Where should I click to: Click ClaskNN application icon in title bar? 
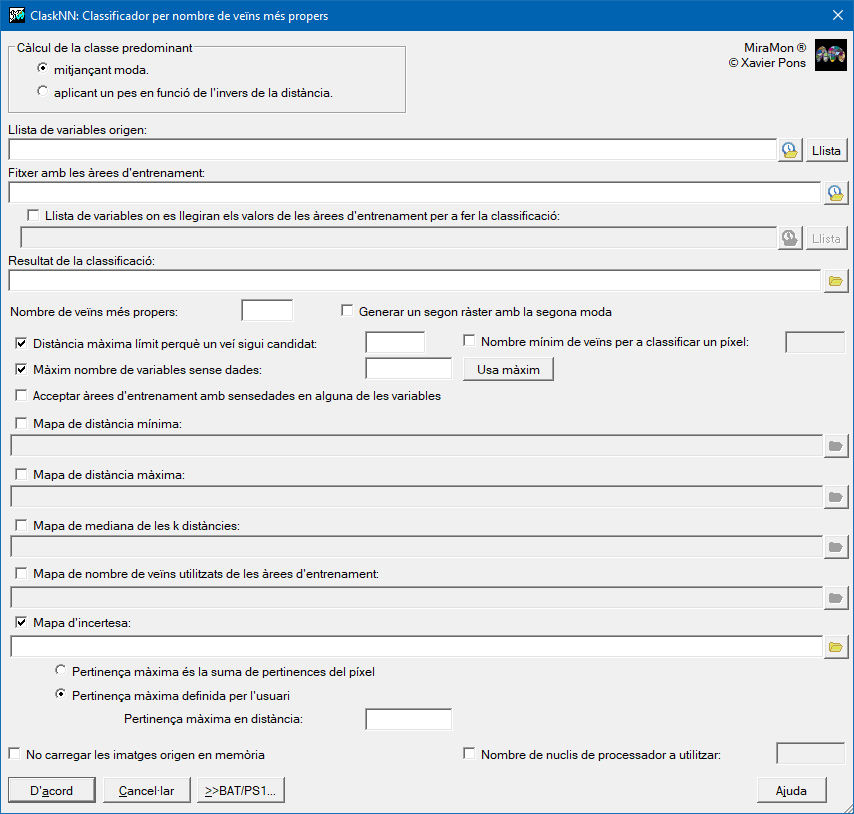click(16, 15)
